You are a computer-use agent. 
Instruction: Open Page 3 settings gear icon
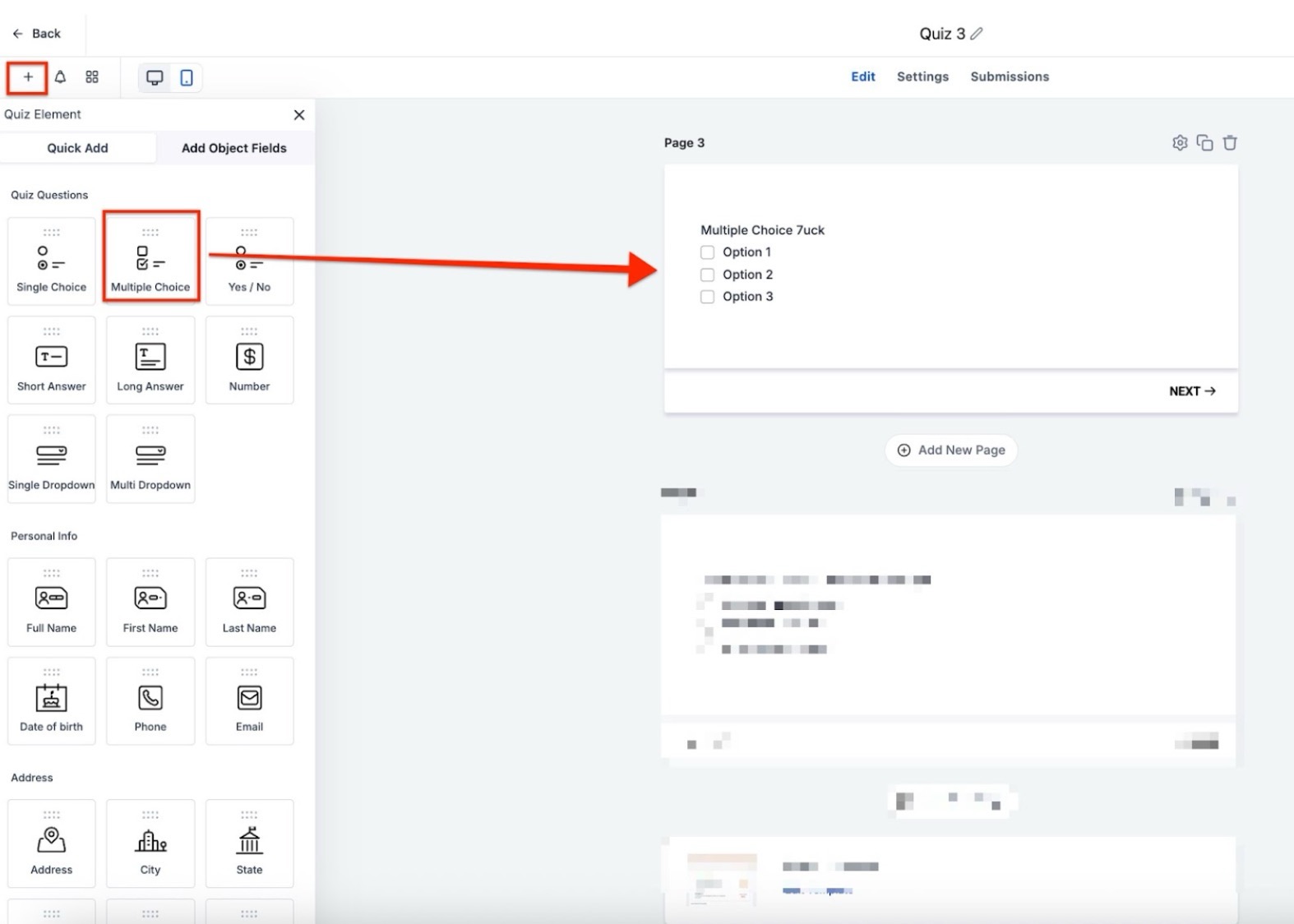[1180, 143]
